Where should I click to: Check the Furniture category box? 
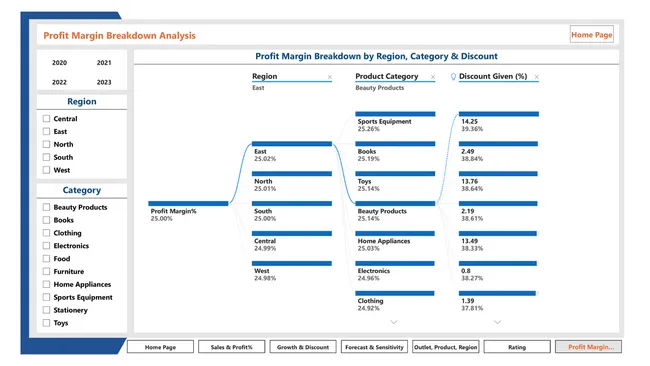pyautogui.click(x=46, y=271)
